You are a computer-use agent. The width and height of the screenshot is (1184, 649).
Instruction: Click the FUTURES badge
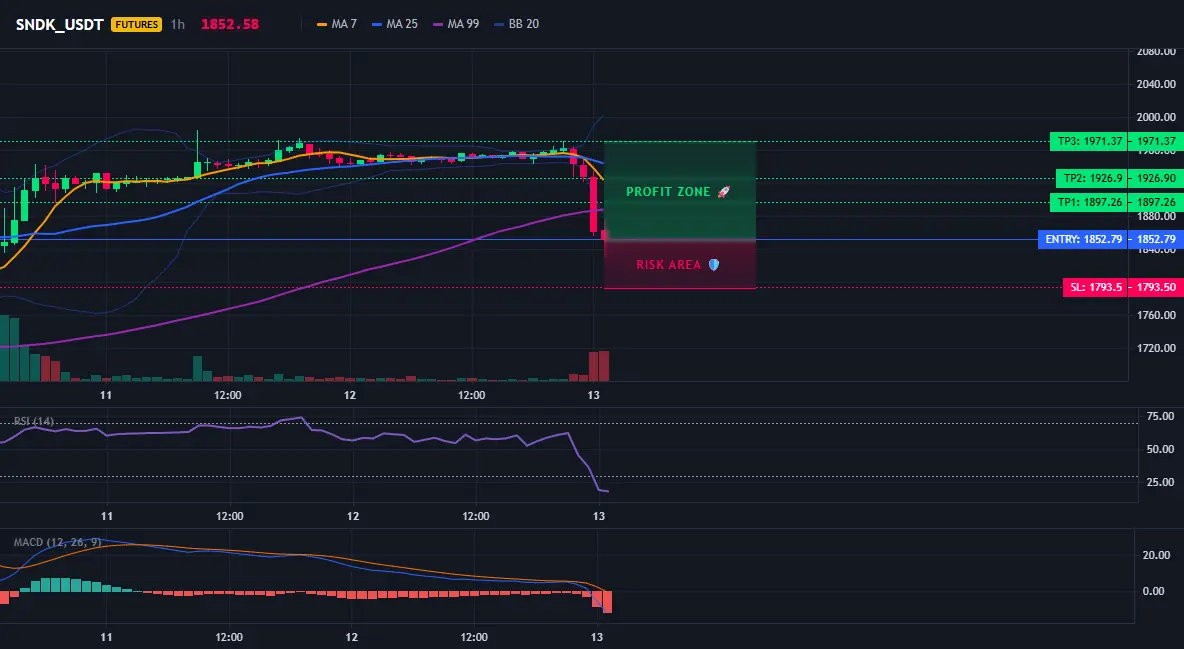[x=137, y=24]
